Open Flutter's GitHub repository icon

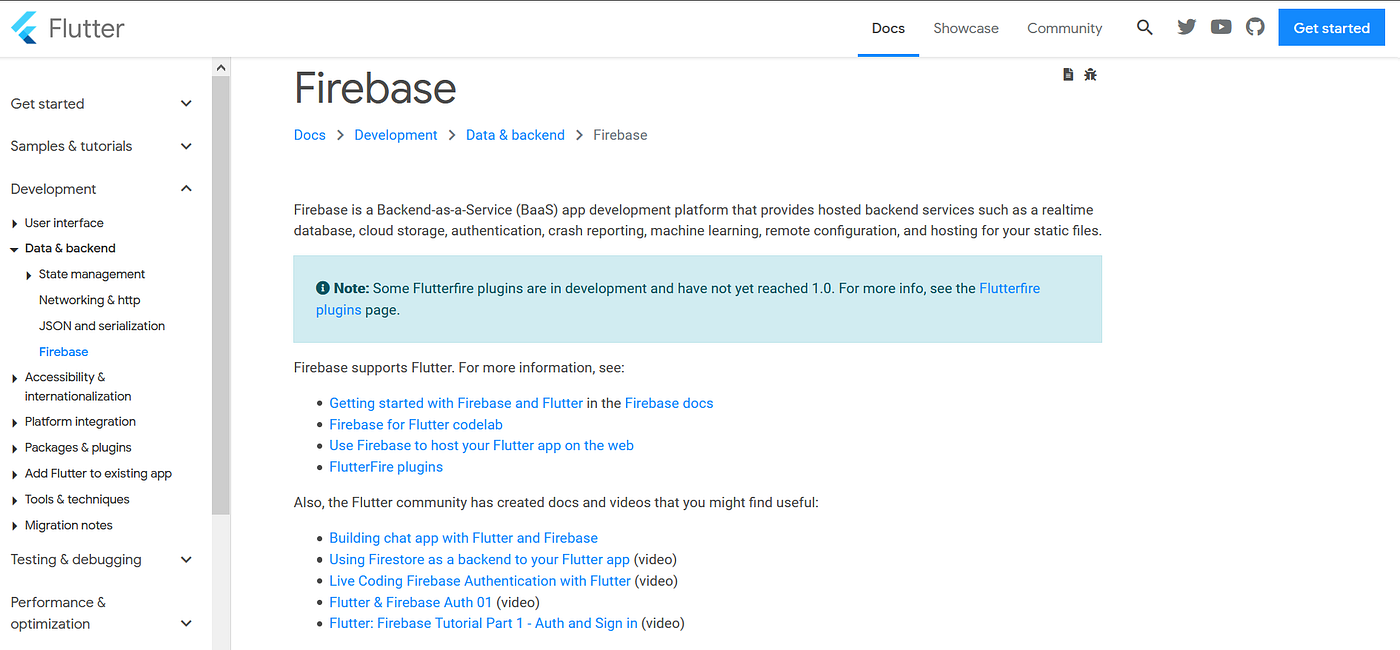(1255, 27)
